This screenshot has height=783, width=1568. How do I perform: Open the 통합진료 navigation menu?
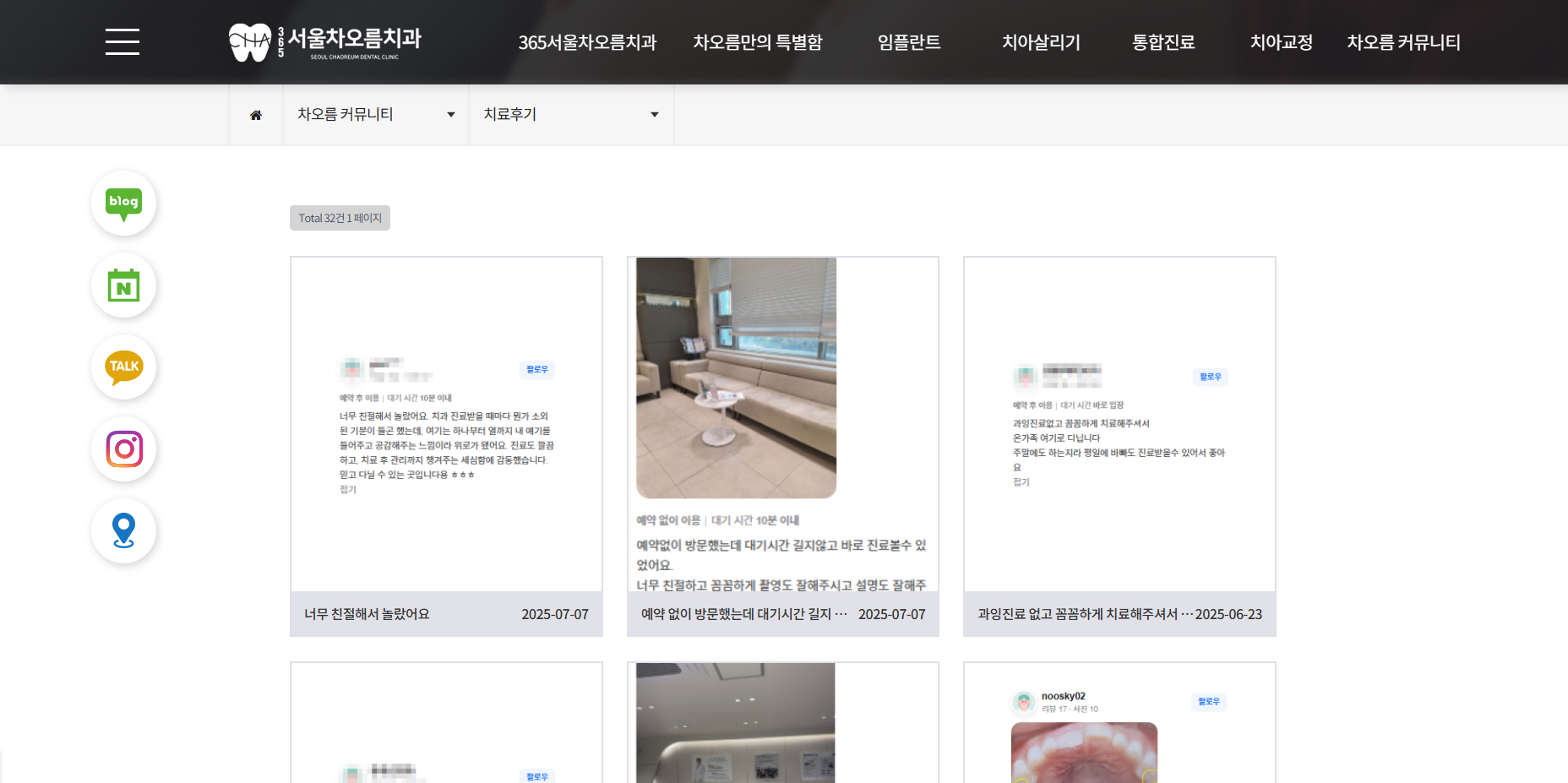[x=1162, y=42]
